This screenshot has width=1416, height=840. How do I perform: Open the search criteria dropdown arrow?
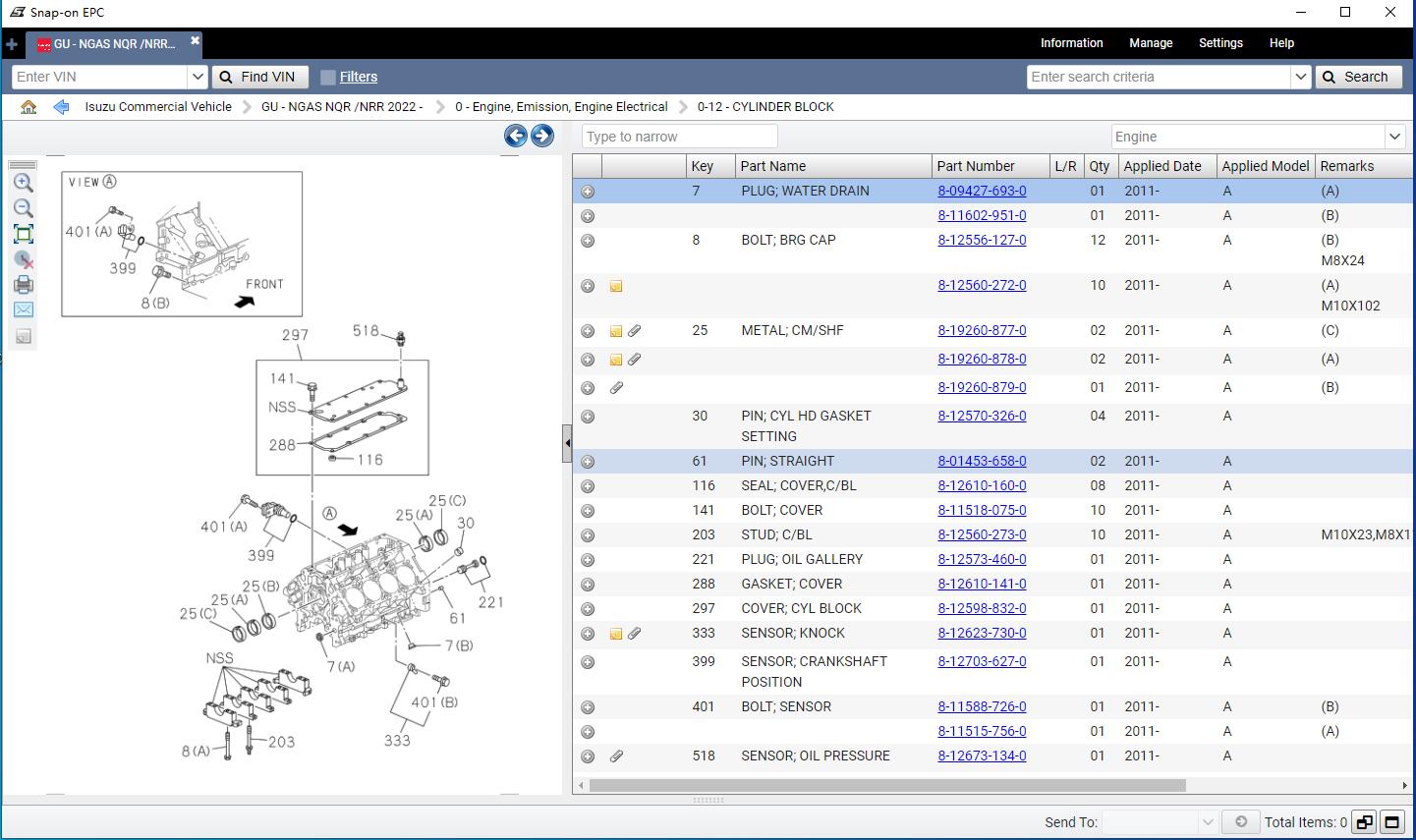tap(1301, 77)
